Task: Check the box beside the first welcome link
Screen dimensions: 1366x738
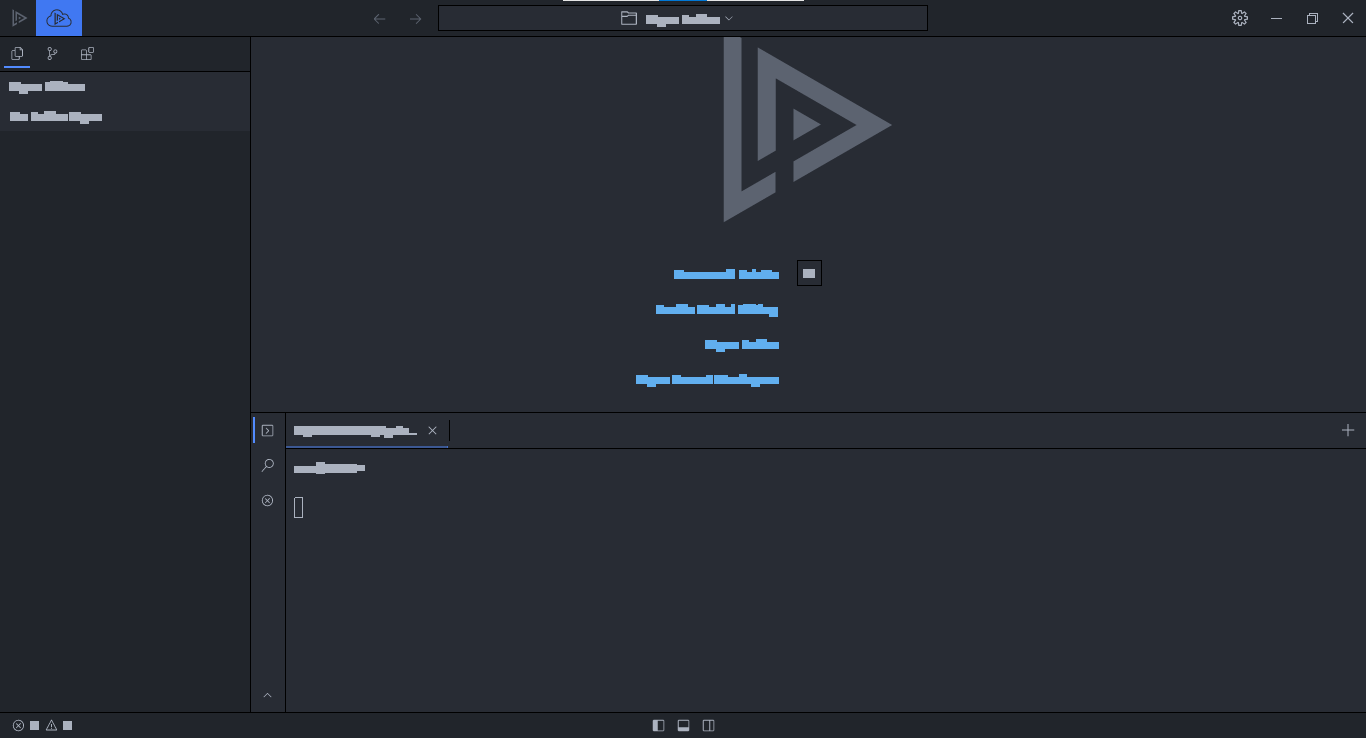Action: [809, 272]
